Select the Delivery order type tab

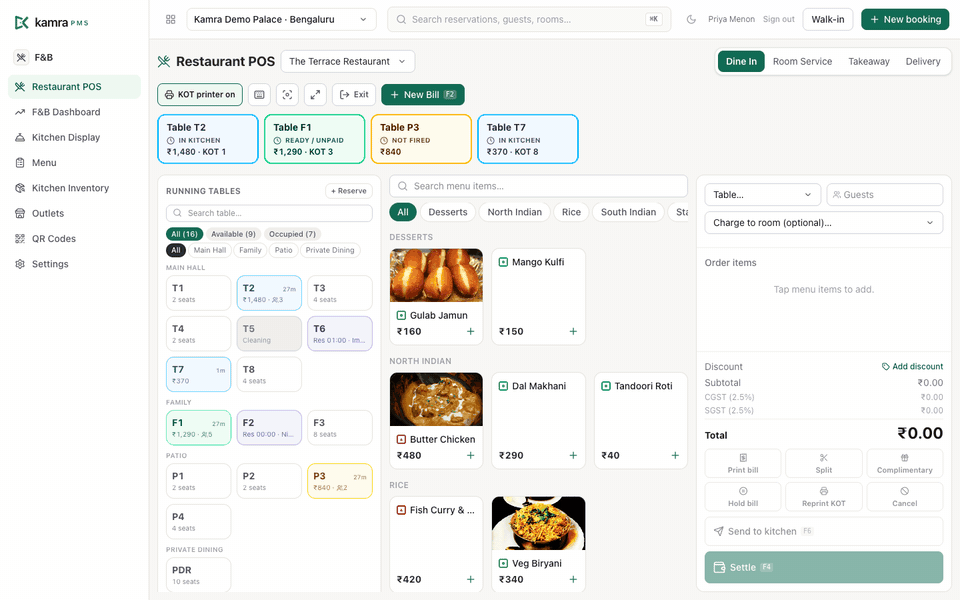click(923, 62)
